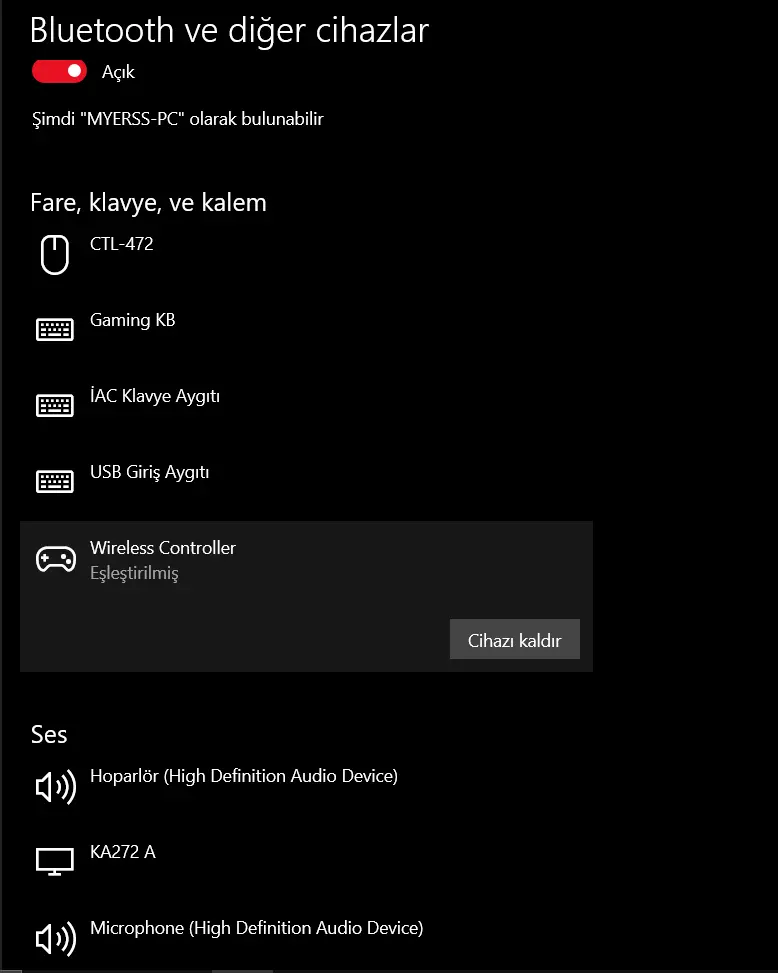The height and width of the screenshot is (973, 778).
Task: Click the Microphone audio device icon
Action: click(x=56, y=938)
